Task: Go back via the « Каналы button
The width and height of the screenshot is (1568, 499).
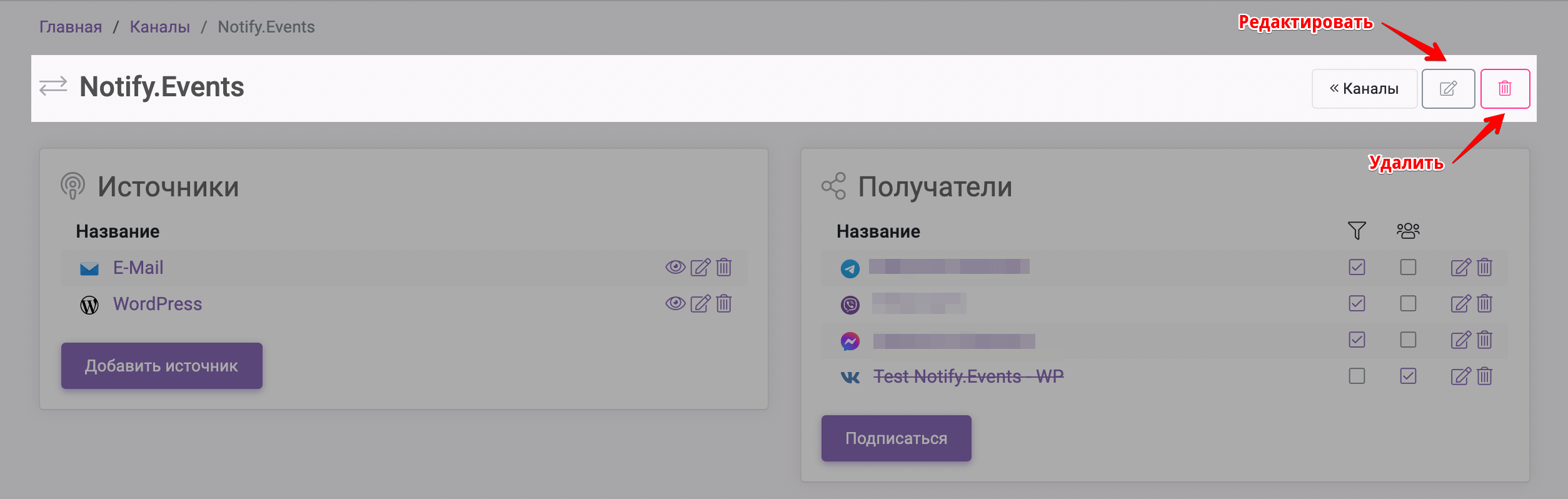Action: (1364, 89)
